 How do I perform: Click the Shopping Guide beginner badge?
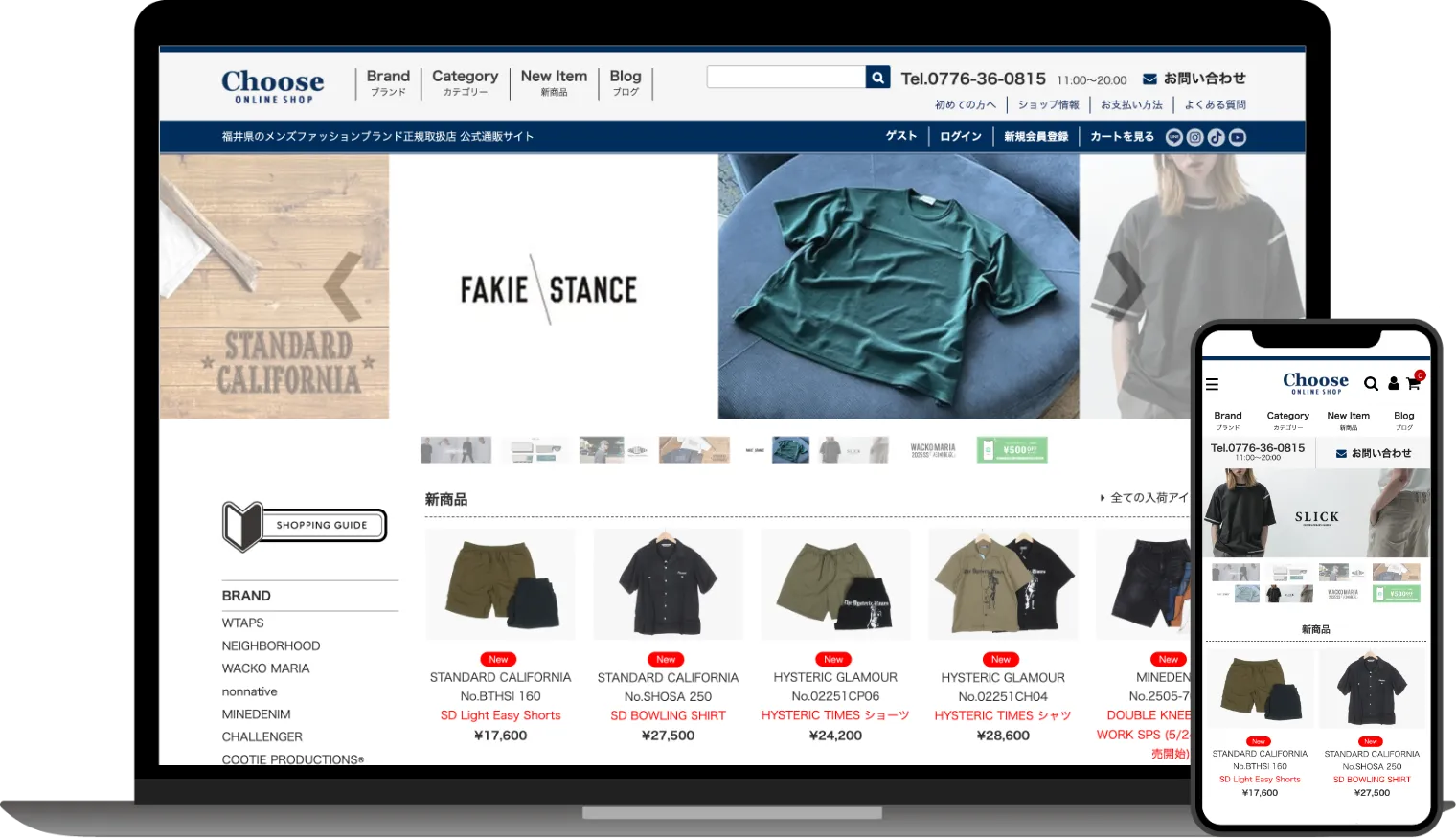click(305, 525)
